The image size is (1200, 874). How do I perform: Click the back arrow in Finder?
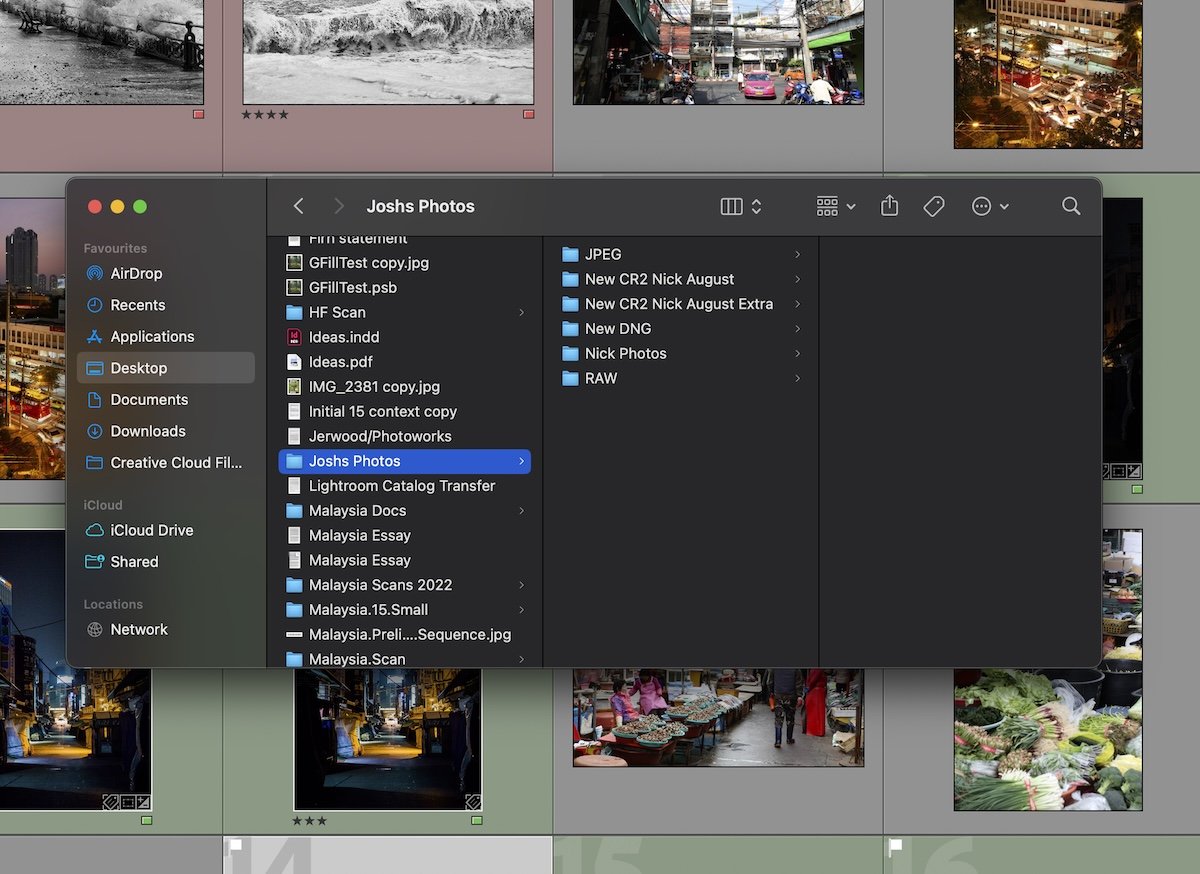pyautogui.click(x=298, y=206)
